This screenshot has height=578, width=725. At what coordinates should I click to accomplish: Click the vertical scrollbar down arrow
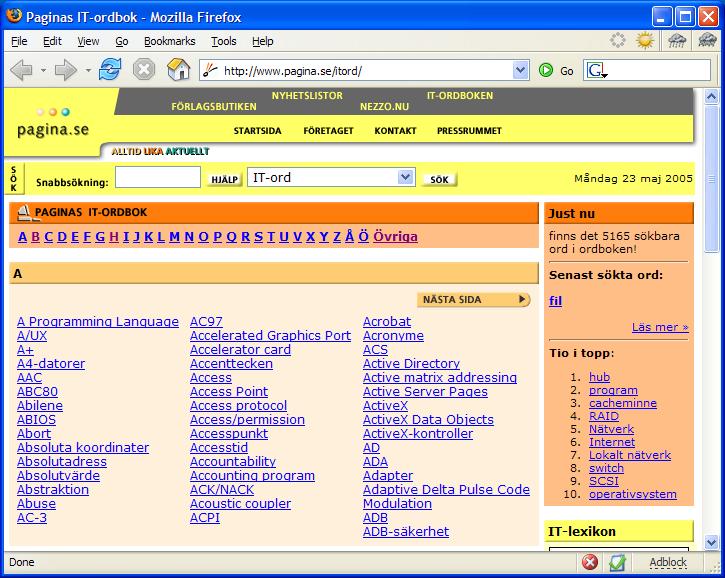tap(711, 542)
